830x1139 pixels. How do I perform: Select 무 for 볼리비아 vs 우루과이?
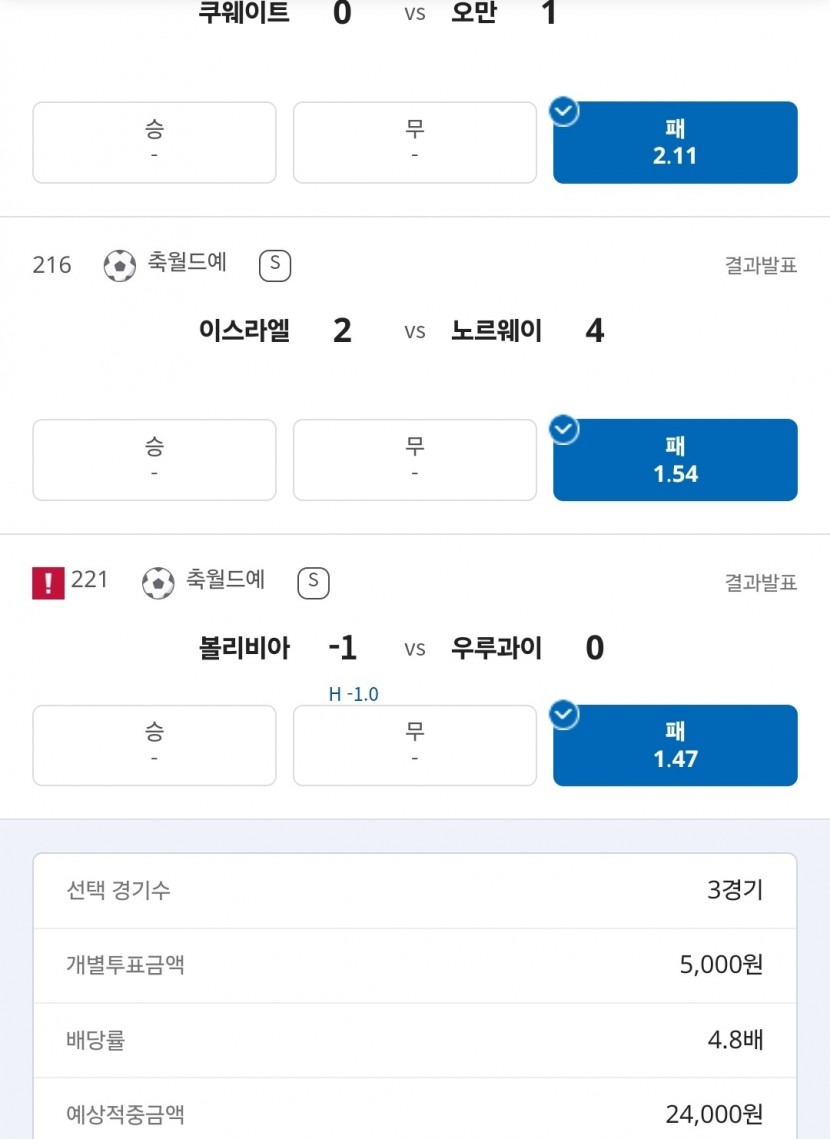tap(415, 745)
